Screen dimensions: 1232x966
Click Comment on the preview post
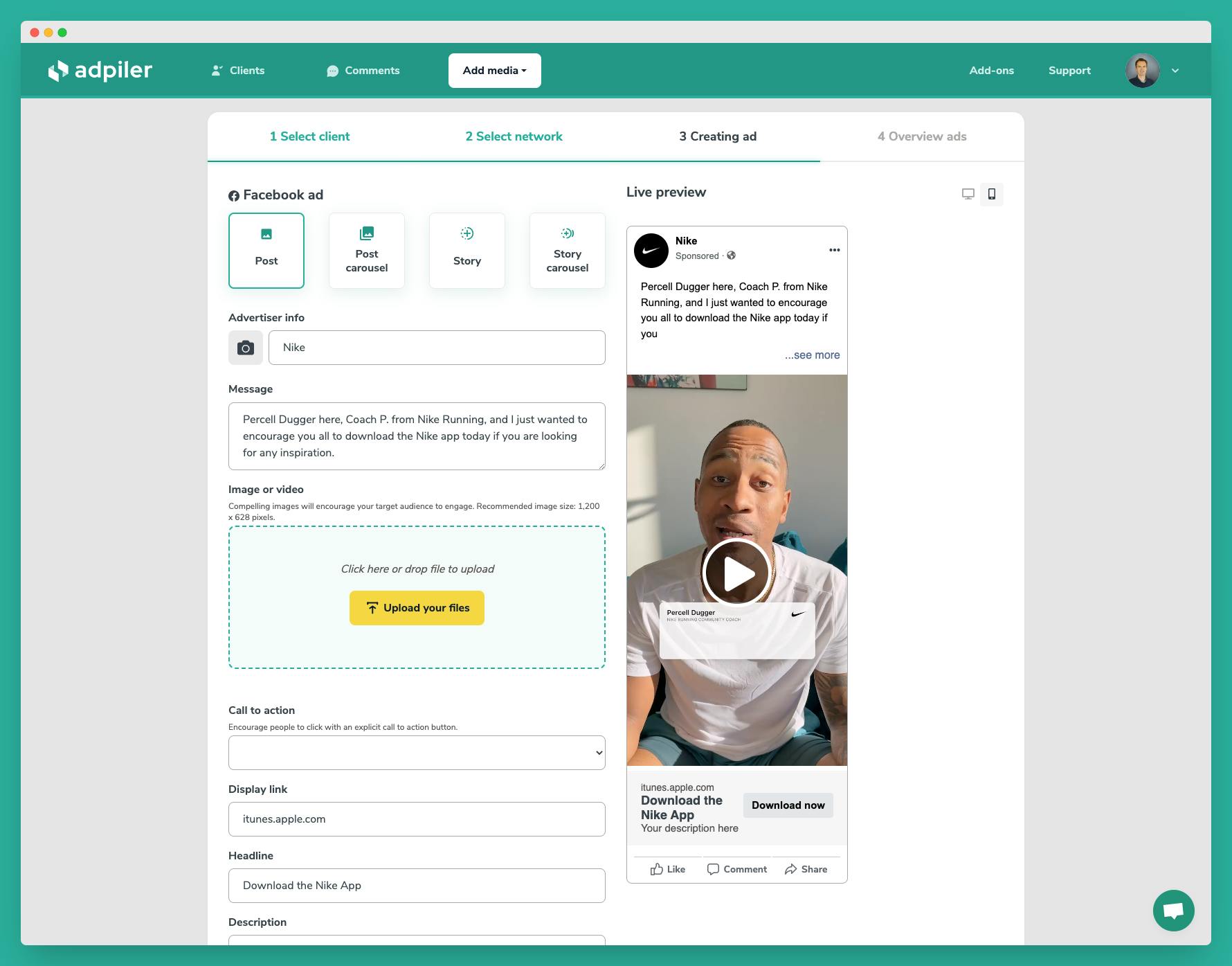point(737,869)
